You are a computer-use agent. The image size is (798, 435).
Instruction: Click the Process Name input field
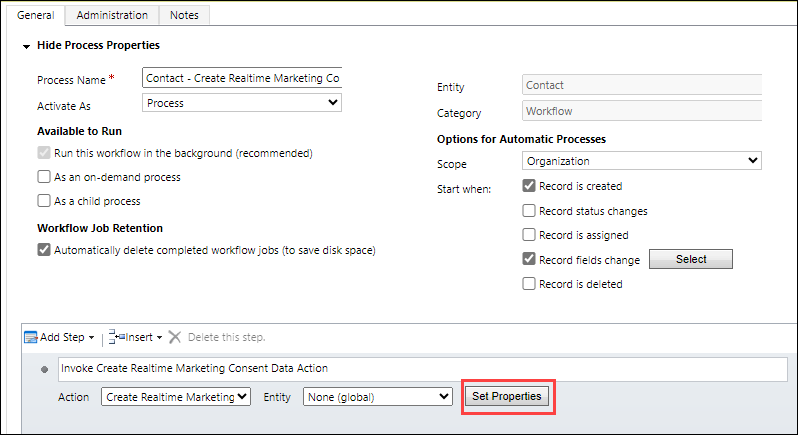tap(241, 78)
